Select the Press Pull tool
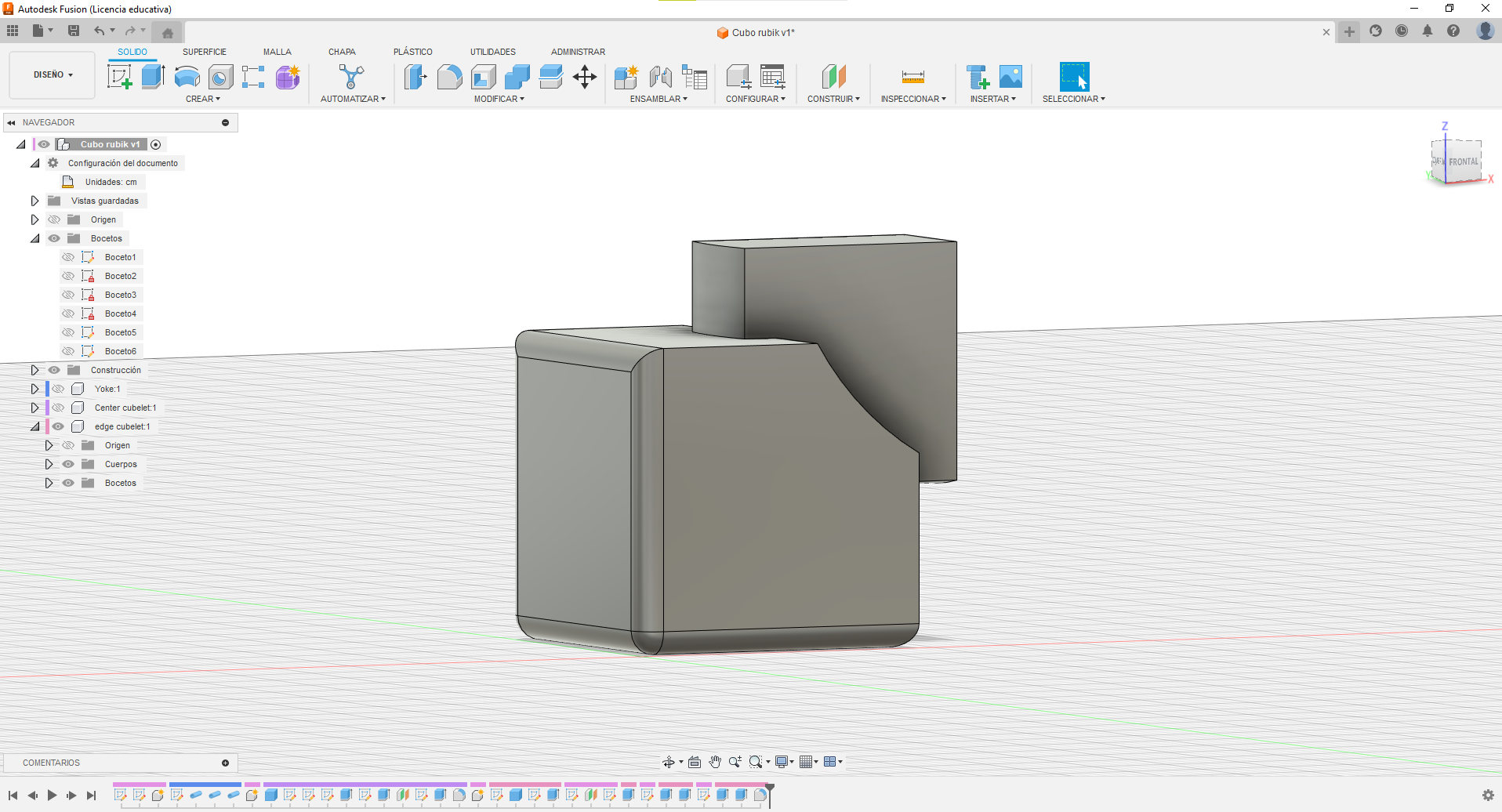This screenshot has height=812, width=1502. (415, 77)
